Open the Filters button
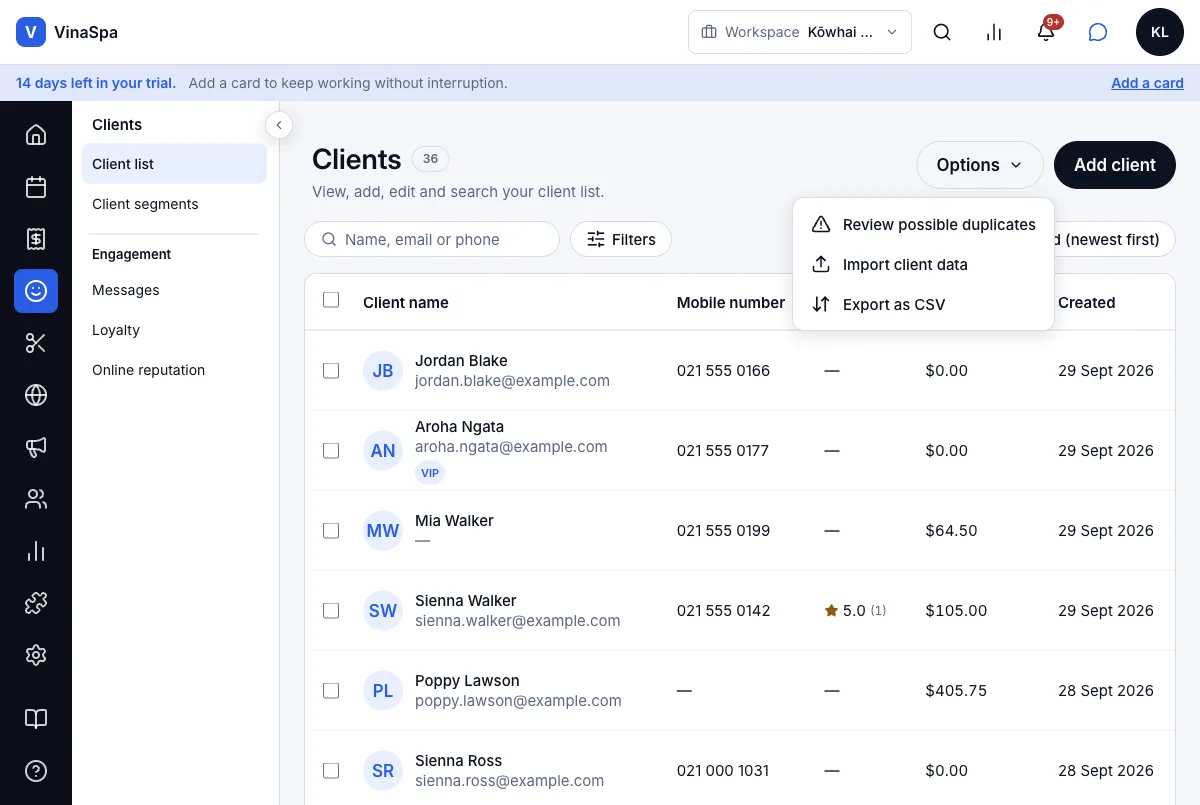The image size is (1200, 805). [621, 239]
